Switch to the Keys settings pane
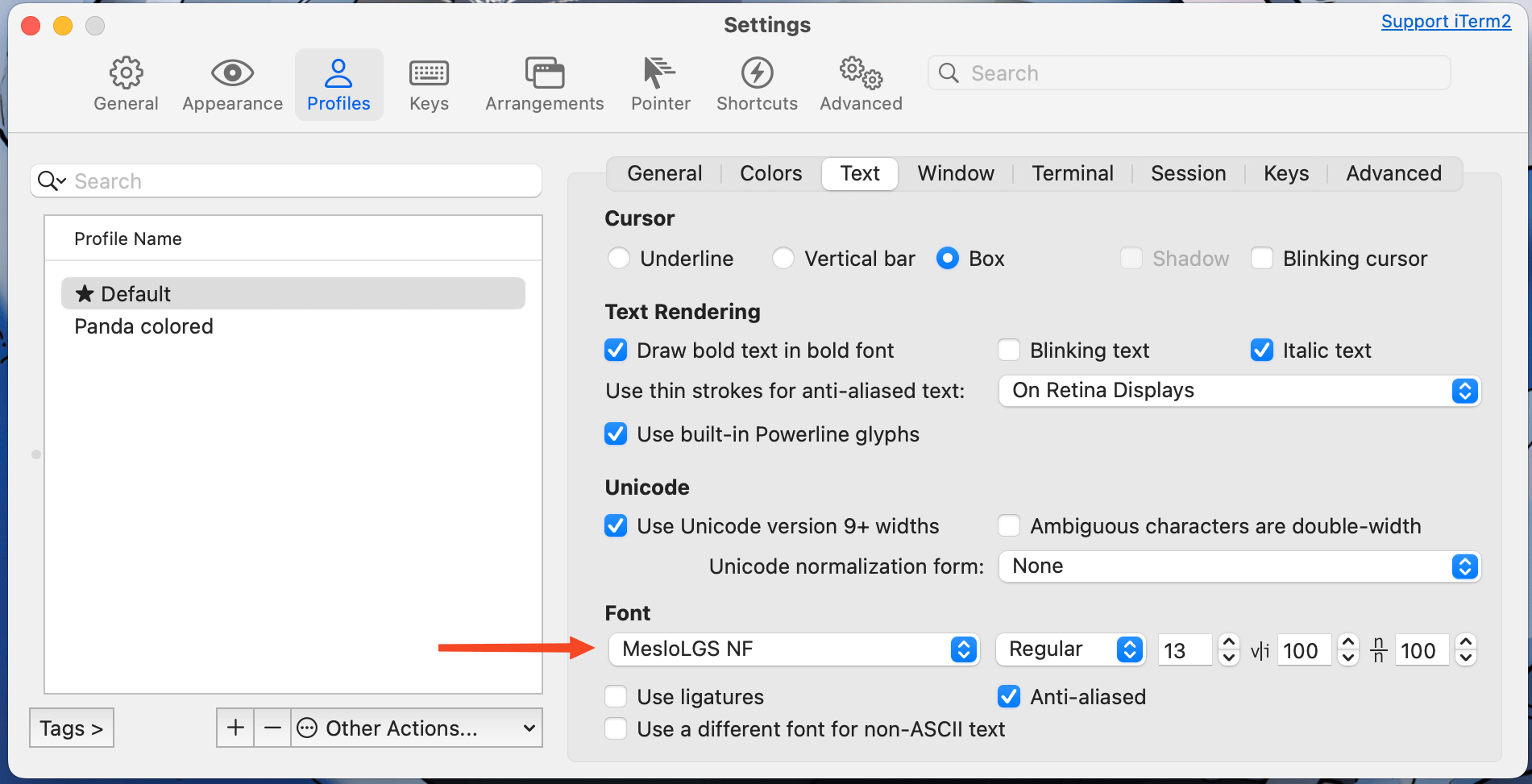 point(428,83)
